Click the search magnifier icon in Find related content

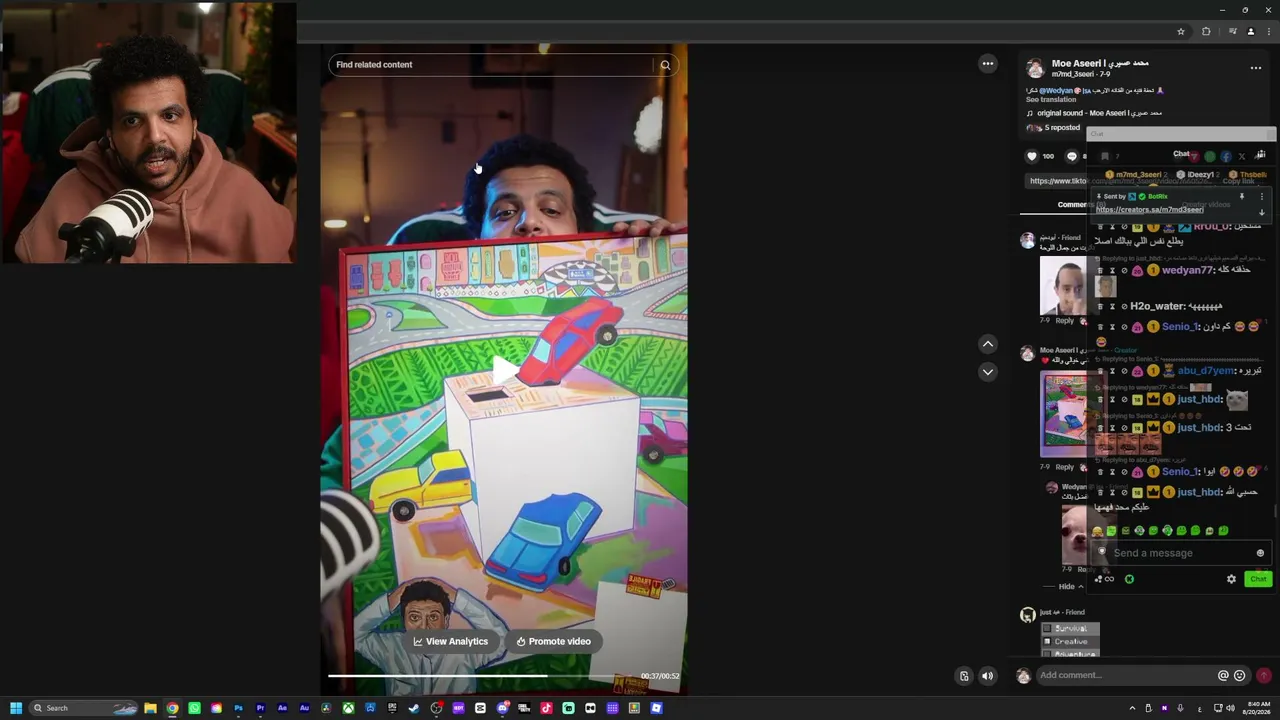[x=665, y=65]
